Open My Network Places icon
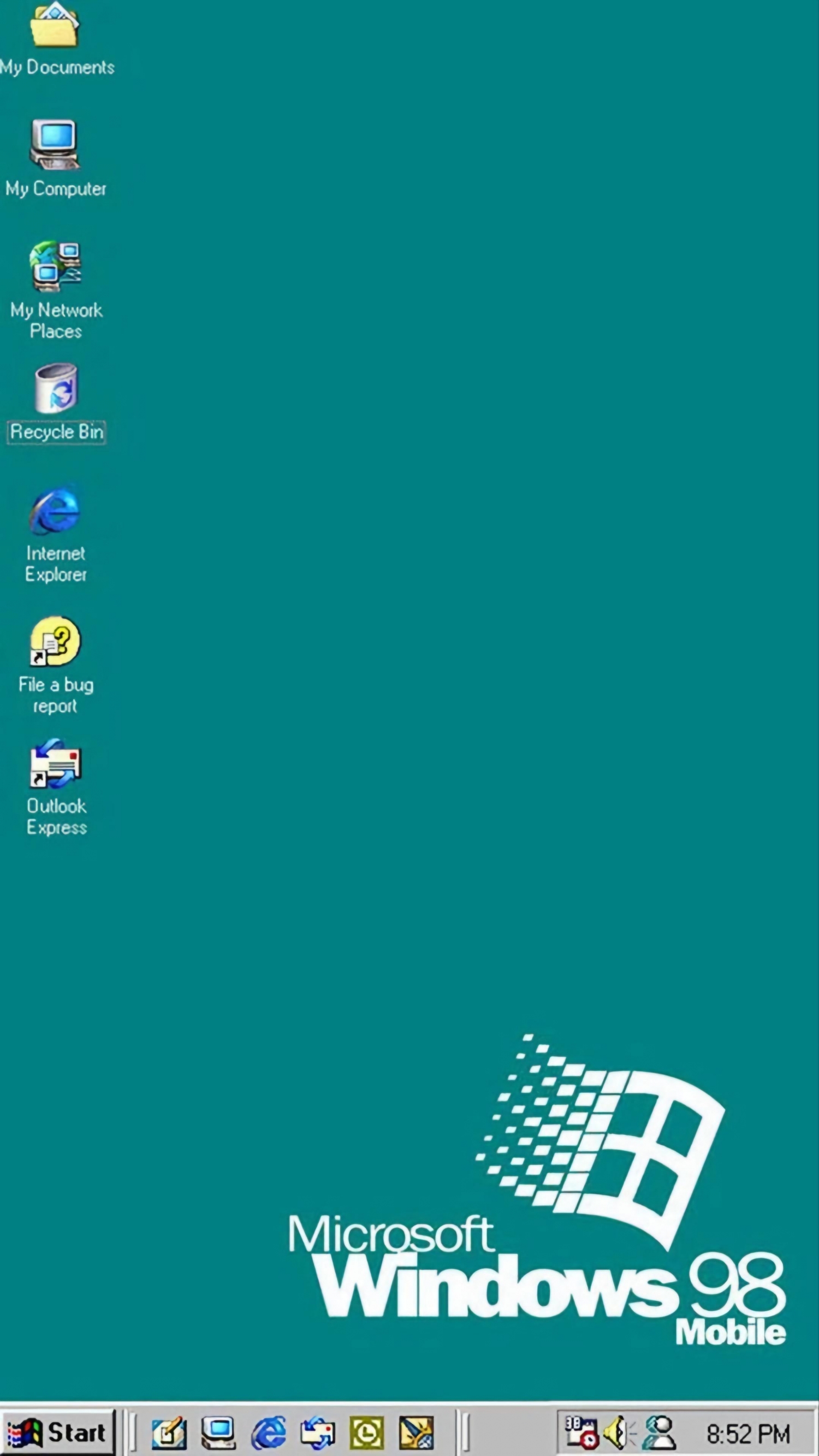The image size is (819, 1456). pyautogui.click(x=55, y=265)
